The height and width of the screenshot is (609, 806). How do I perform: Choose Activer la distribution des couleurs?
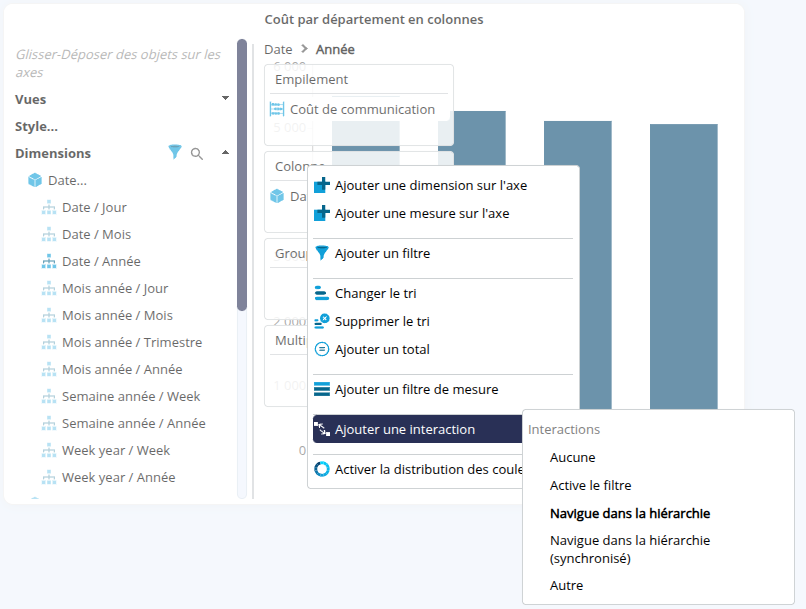coord(417,469)
